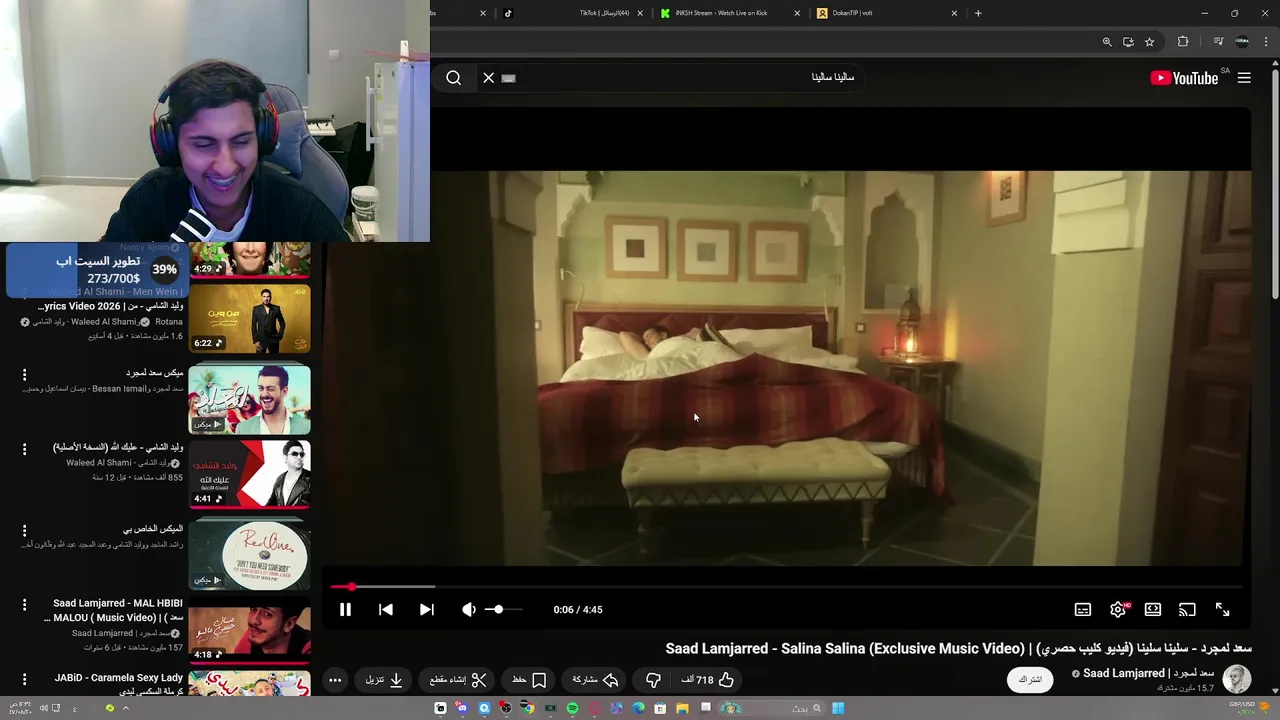Viewport: 1280px width, 720px height.
Task: Open MAL HBIBI MALOU video title
Action: [114, 610]
